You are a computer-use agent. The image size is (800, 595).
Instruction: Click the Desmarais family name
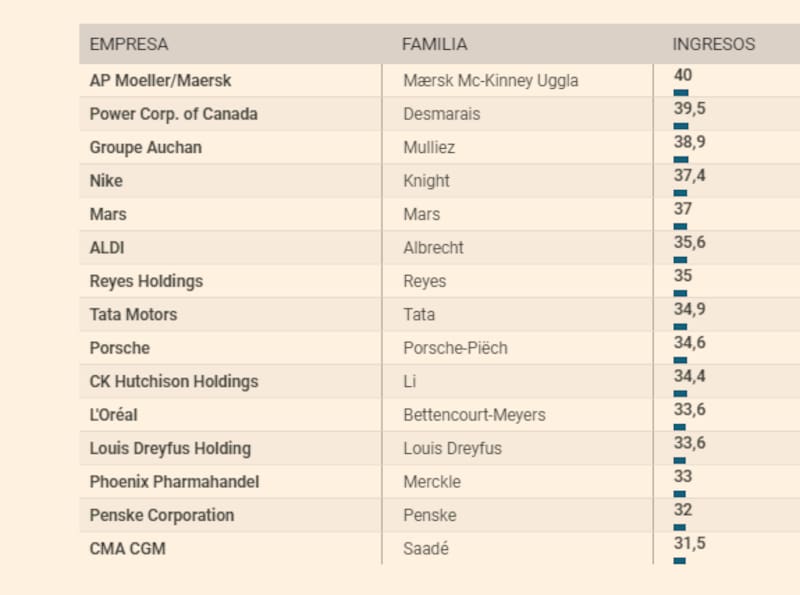point(441,114)
